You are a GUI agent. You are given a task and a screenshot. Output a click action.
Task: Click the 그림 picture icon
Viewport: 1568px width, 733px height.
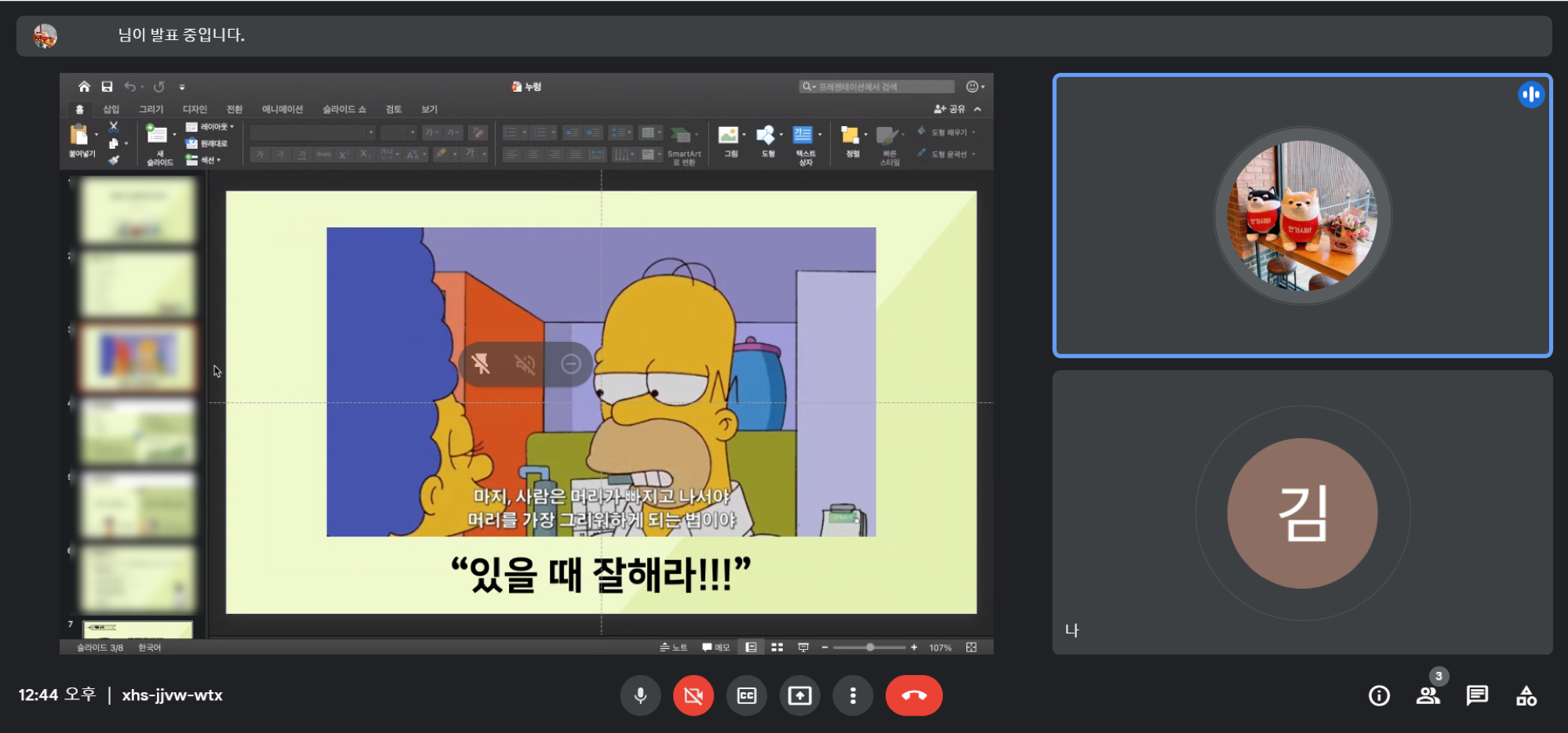[729, 136]
